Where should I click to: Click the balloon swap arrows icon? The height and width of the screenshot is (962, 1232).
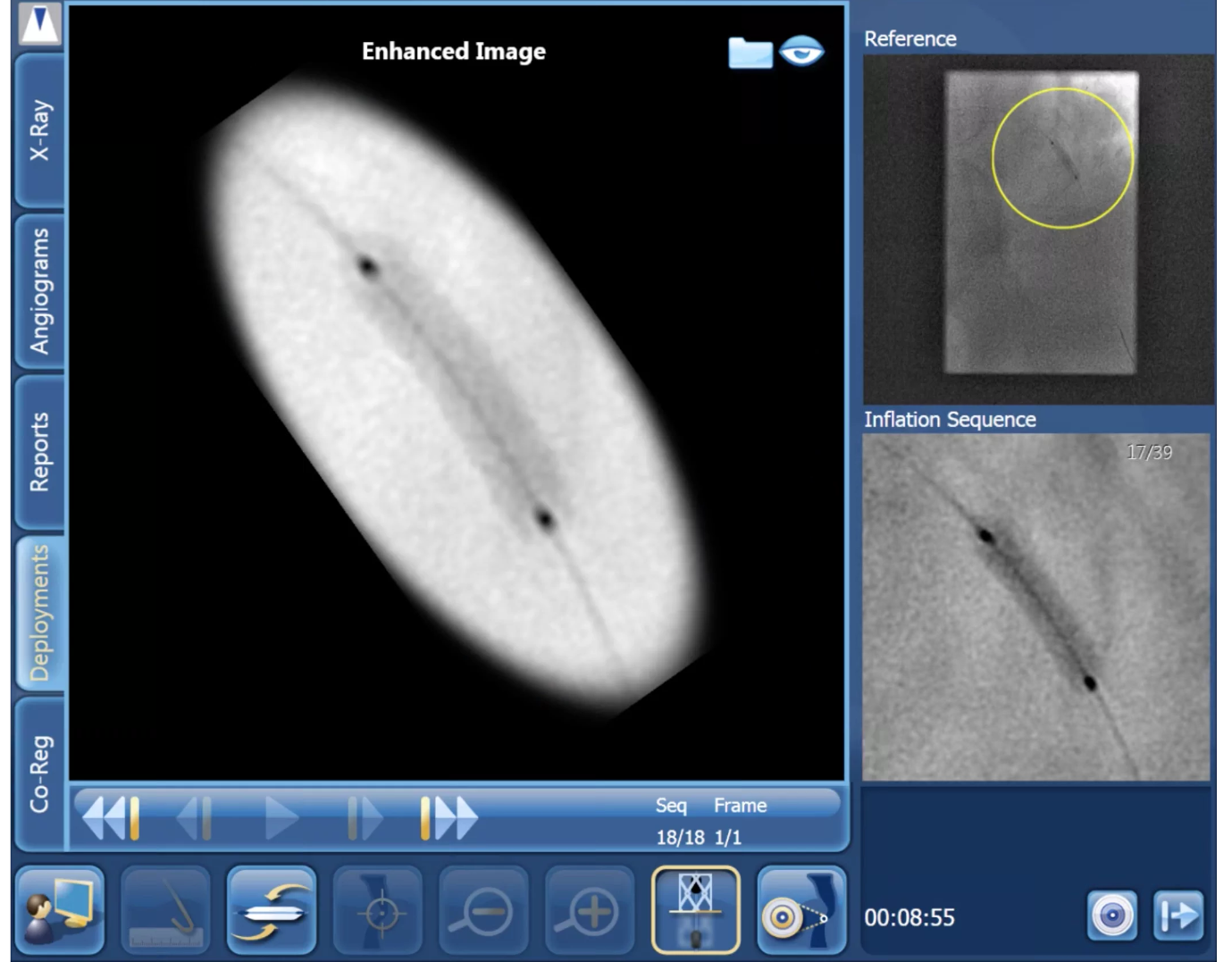272,910
